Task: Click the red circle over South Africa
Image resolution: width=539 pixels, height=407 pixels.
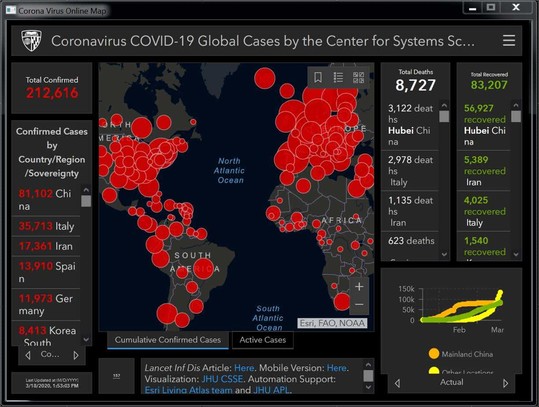Action: [x=342, y=302]
